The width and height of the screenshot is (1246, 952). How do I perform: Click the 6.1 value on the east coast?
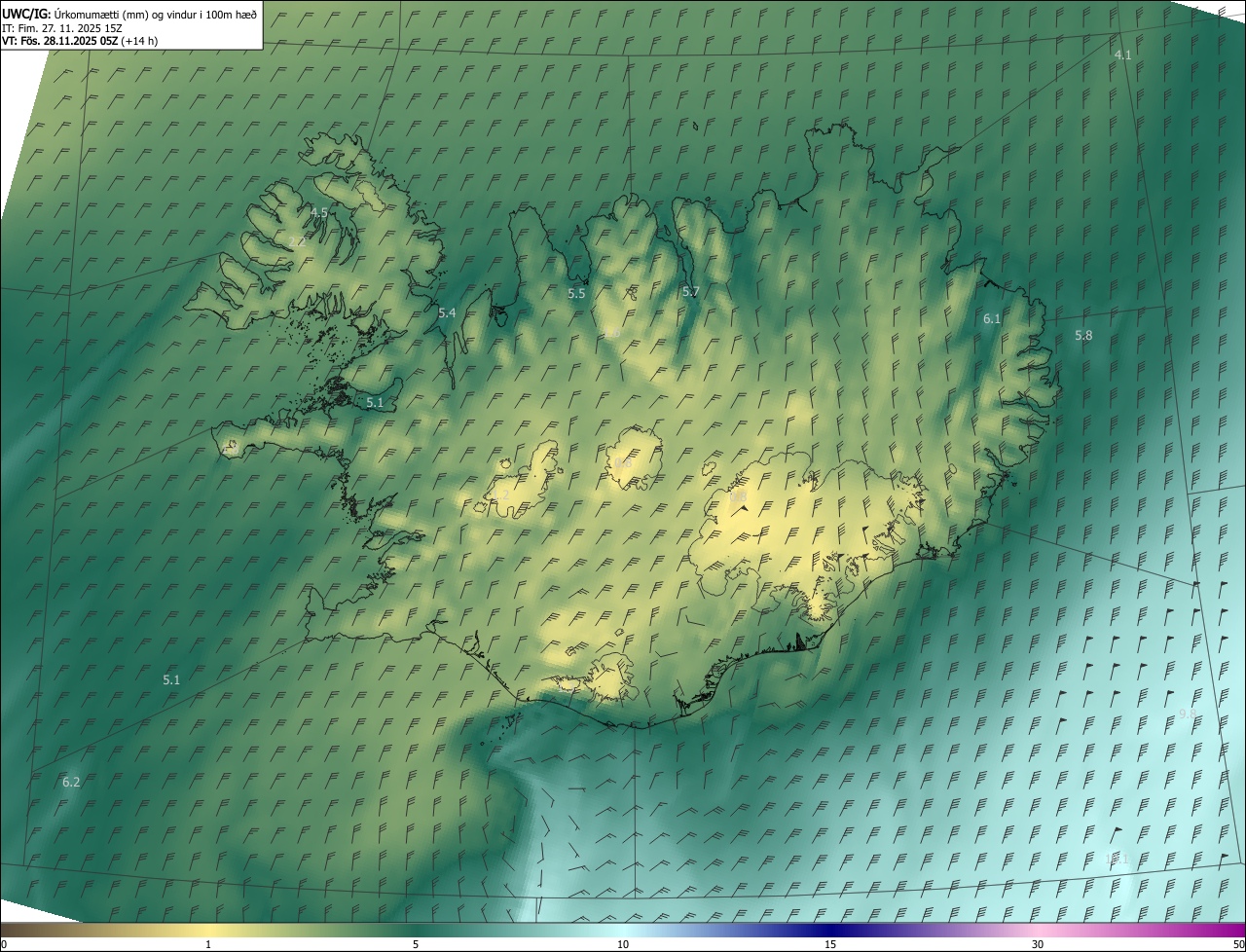(x=991, y=319)
